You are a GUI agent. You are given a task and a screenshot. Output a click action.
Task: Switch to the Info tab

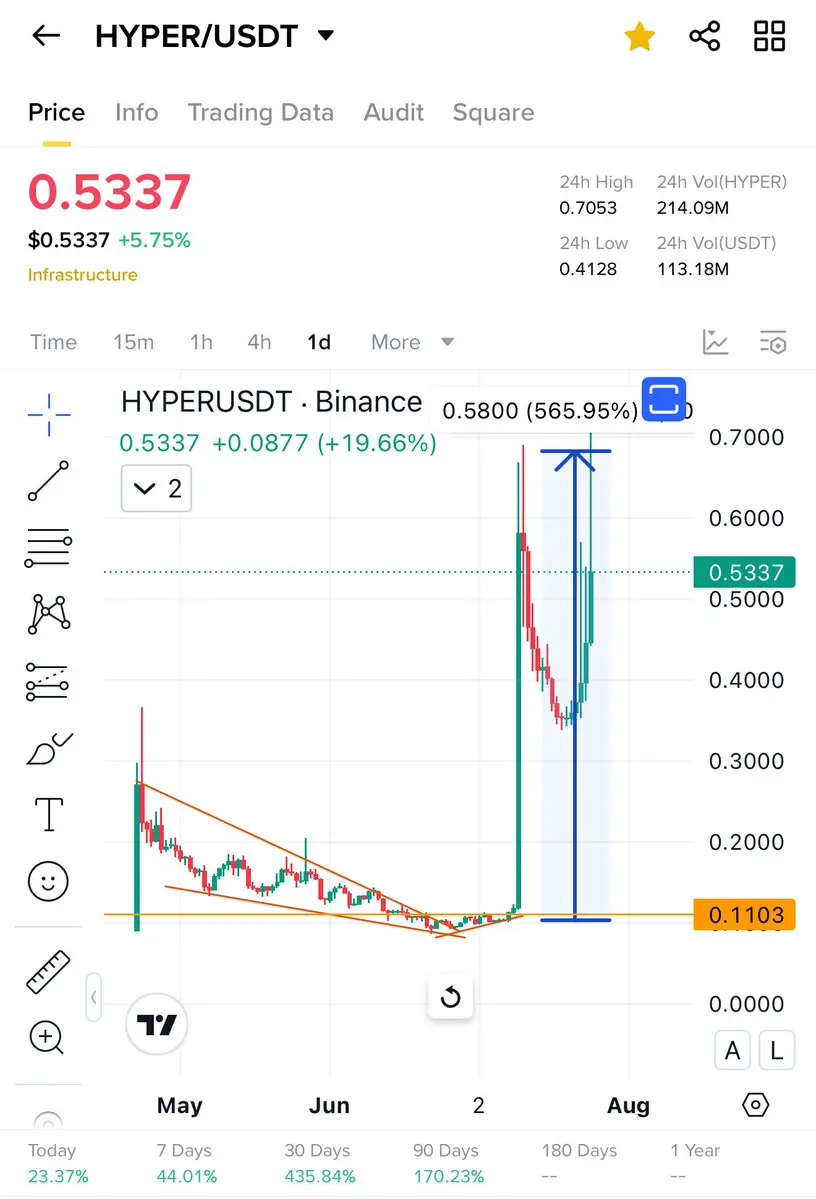tap(137, 112)
